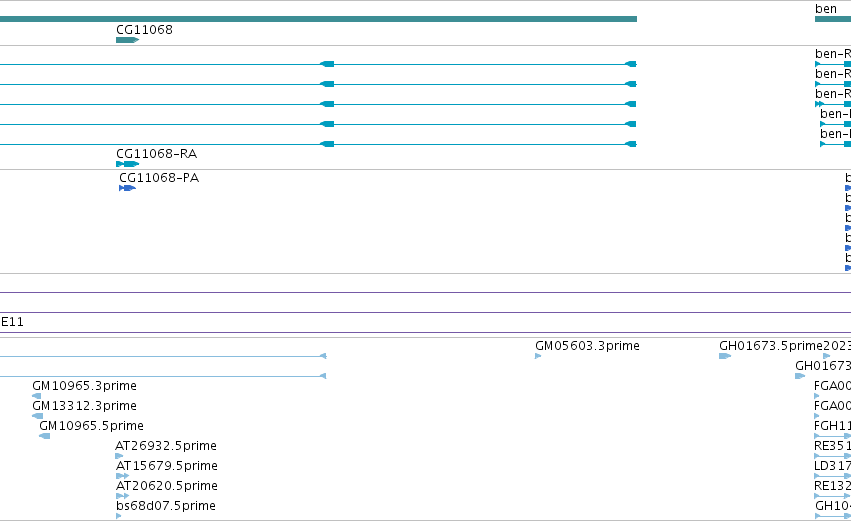Viewport: 851px width, 521px height.
Task: Select the arrow glyph under AT15679.5prime
Action: [123, 476]
